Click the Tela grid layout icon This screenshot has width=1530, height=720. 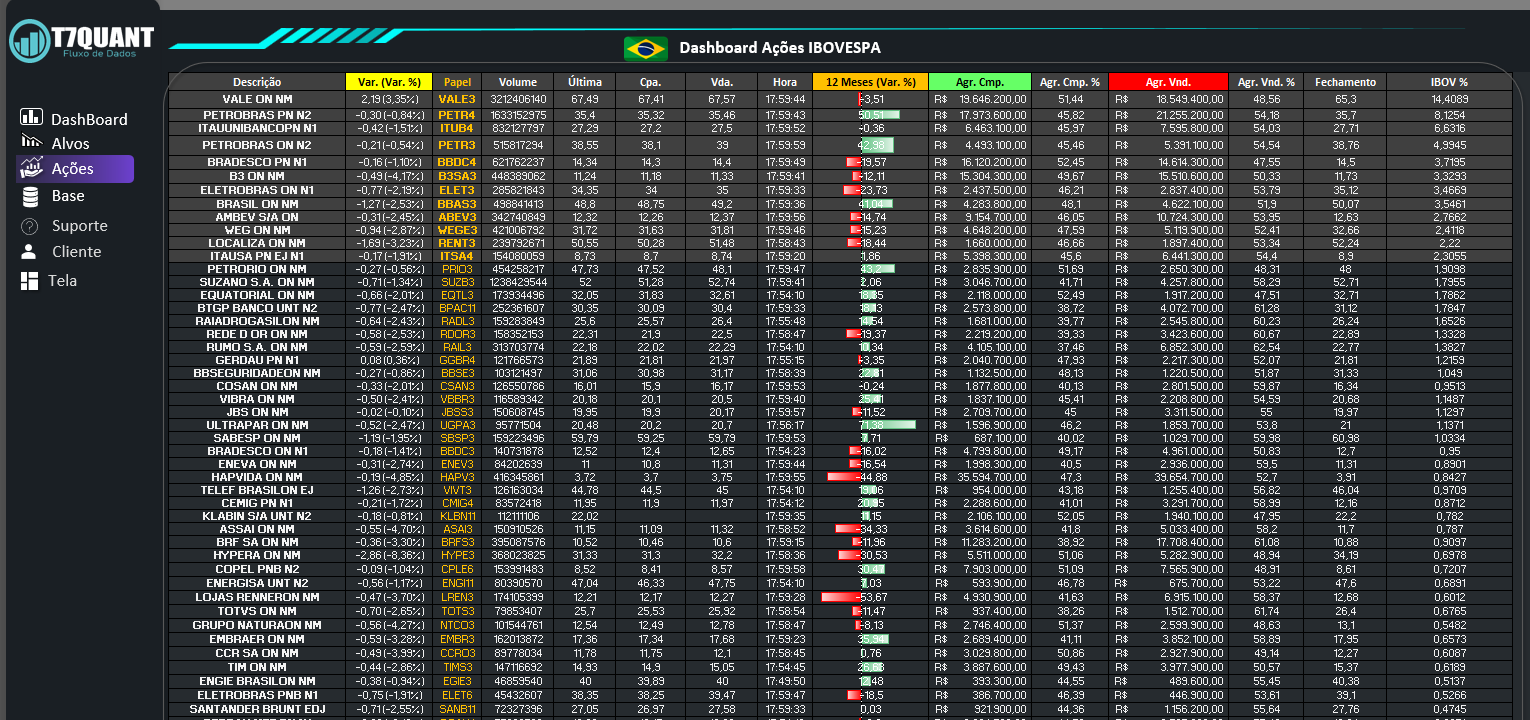point(30,281)
